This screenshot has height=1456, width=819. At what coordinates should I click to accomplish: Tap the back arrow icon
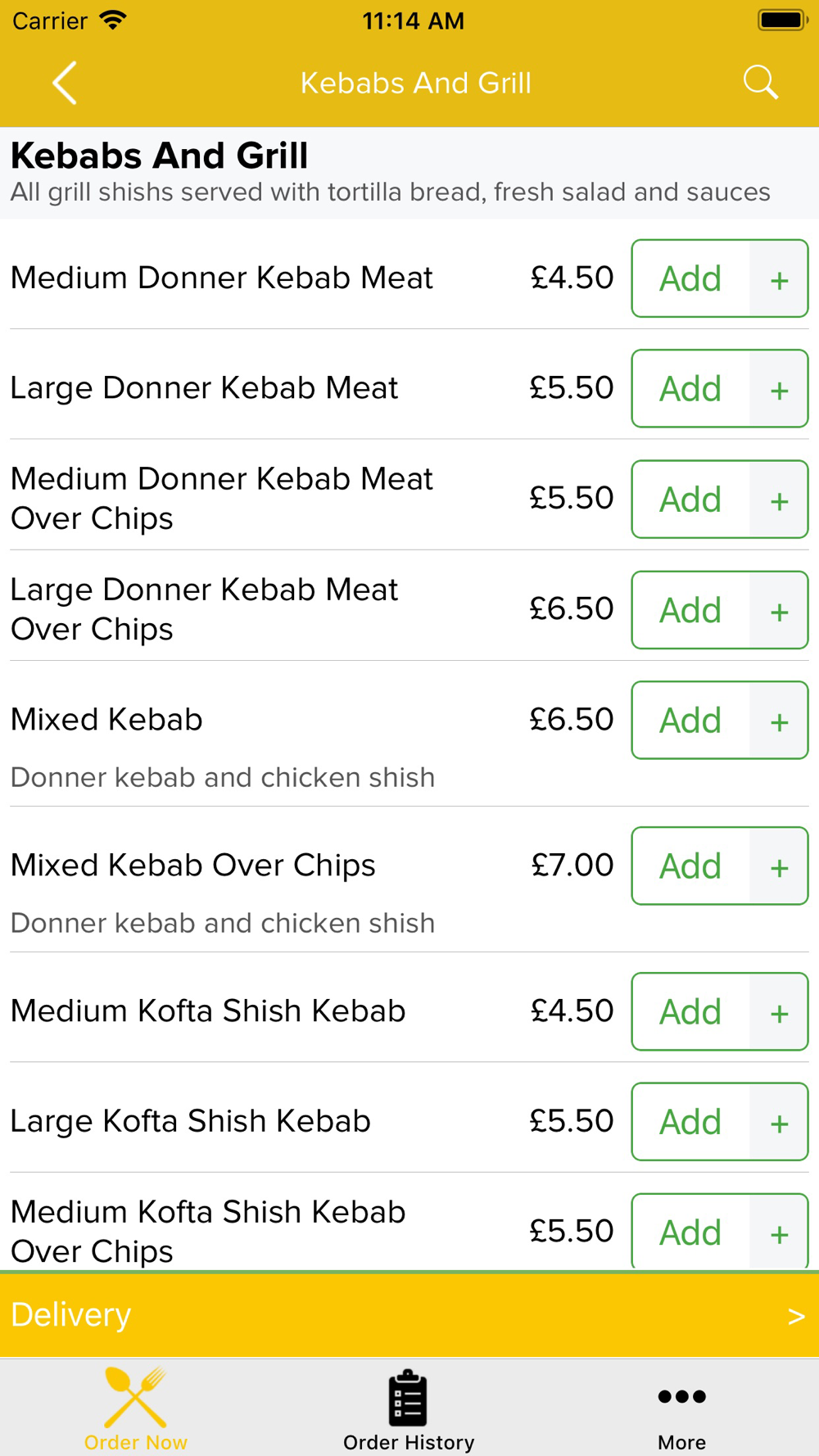[x=65, y=83]
